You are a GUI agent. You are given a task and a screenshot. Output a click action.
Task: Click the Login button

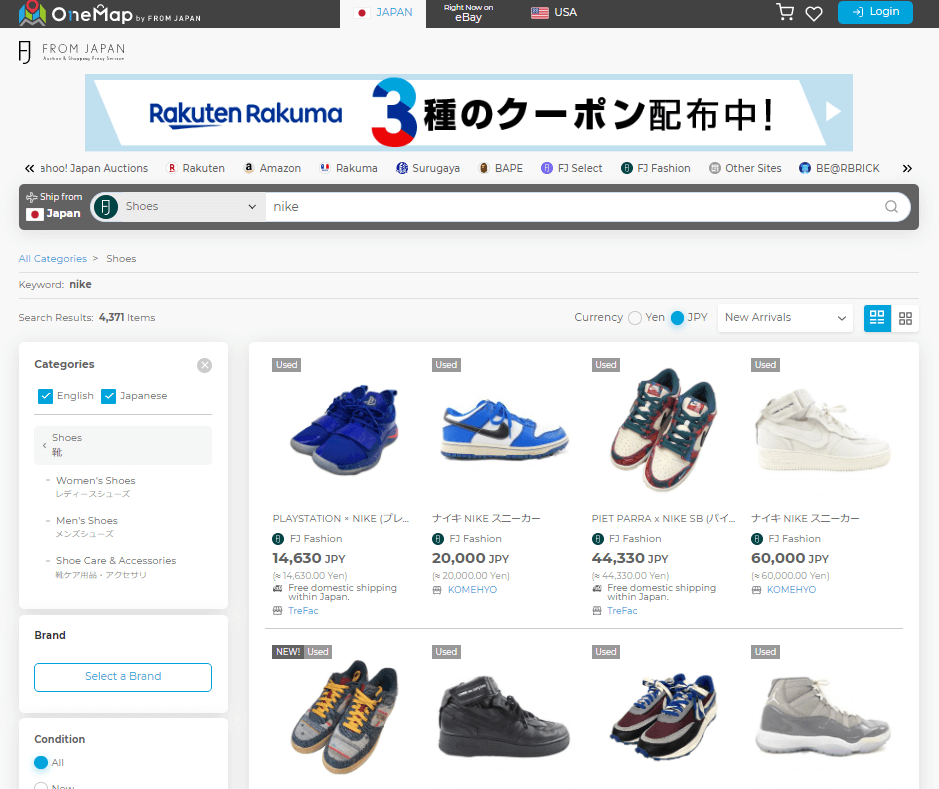pyautogui.click(x=875, y=12)
